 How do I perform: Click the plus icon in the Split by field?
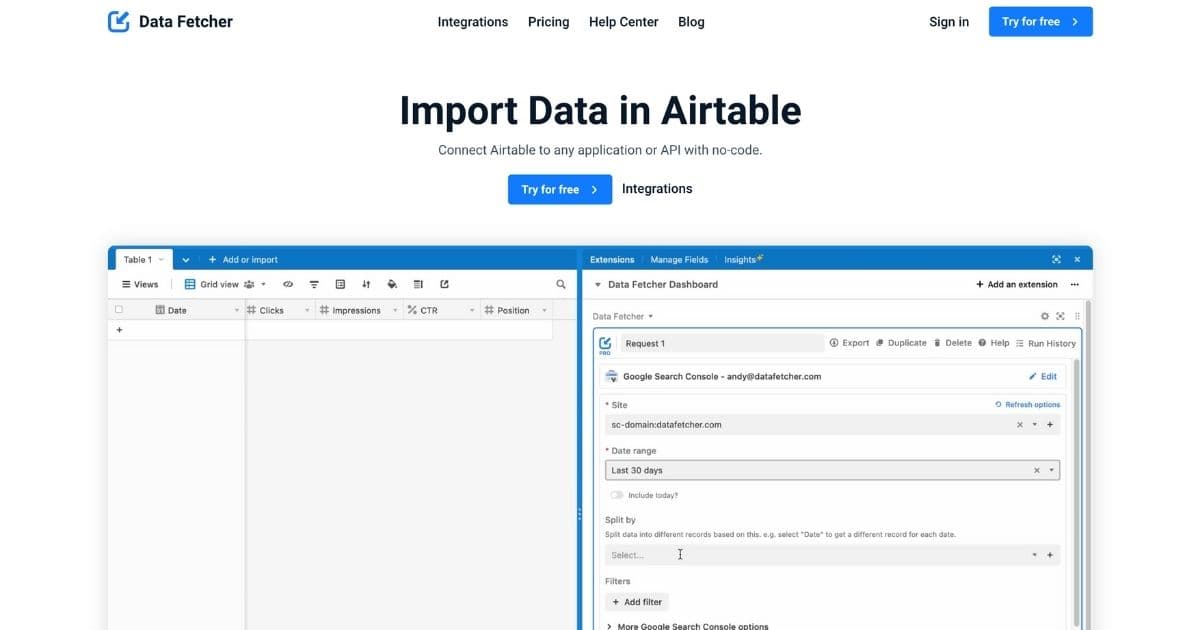(1050, 555)
